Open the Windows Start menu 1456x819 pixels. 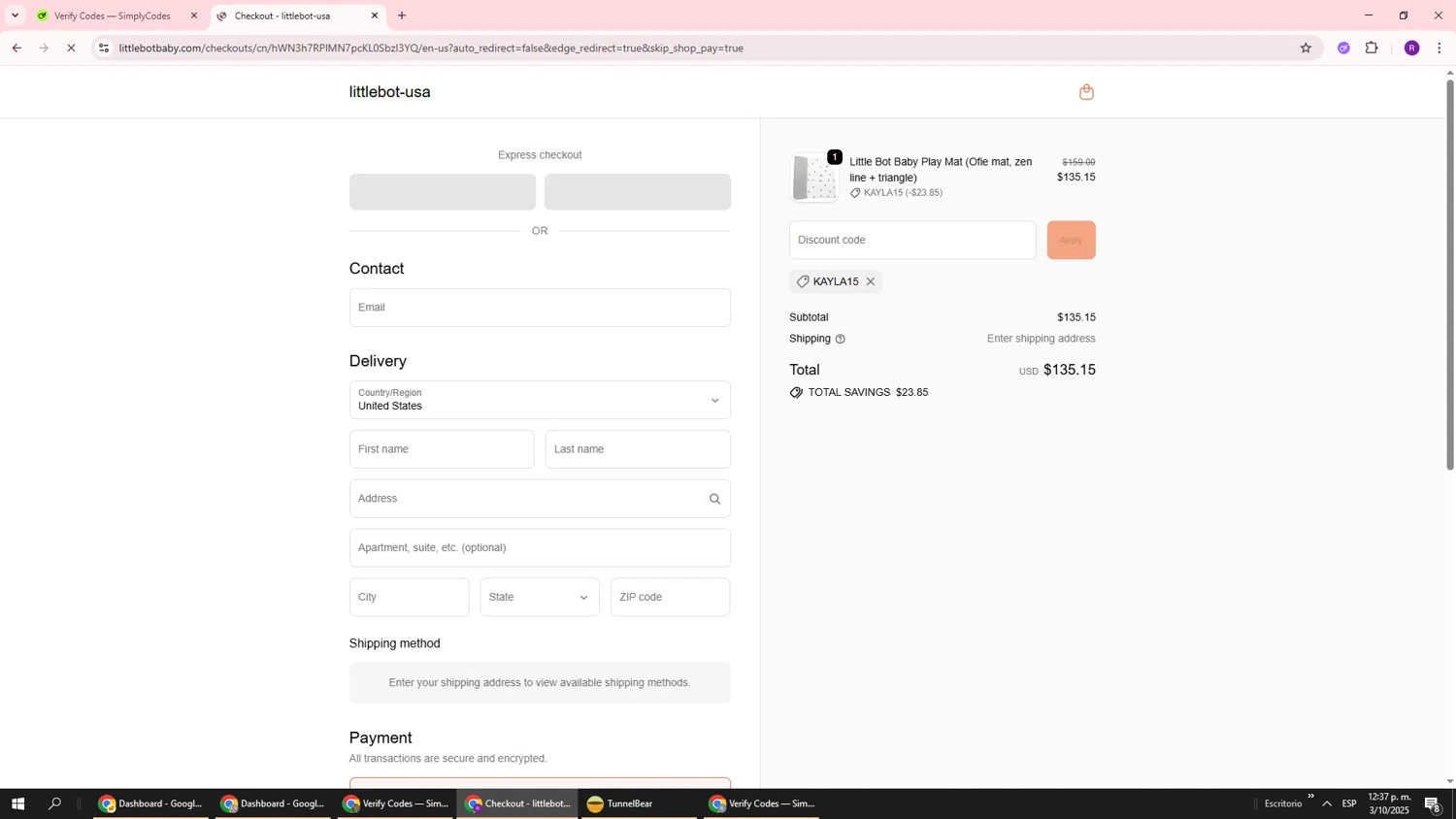coord(17,803)
